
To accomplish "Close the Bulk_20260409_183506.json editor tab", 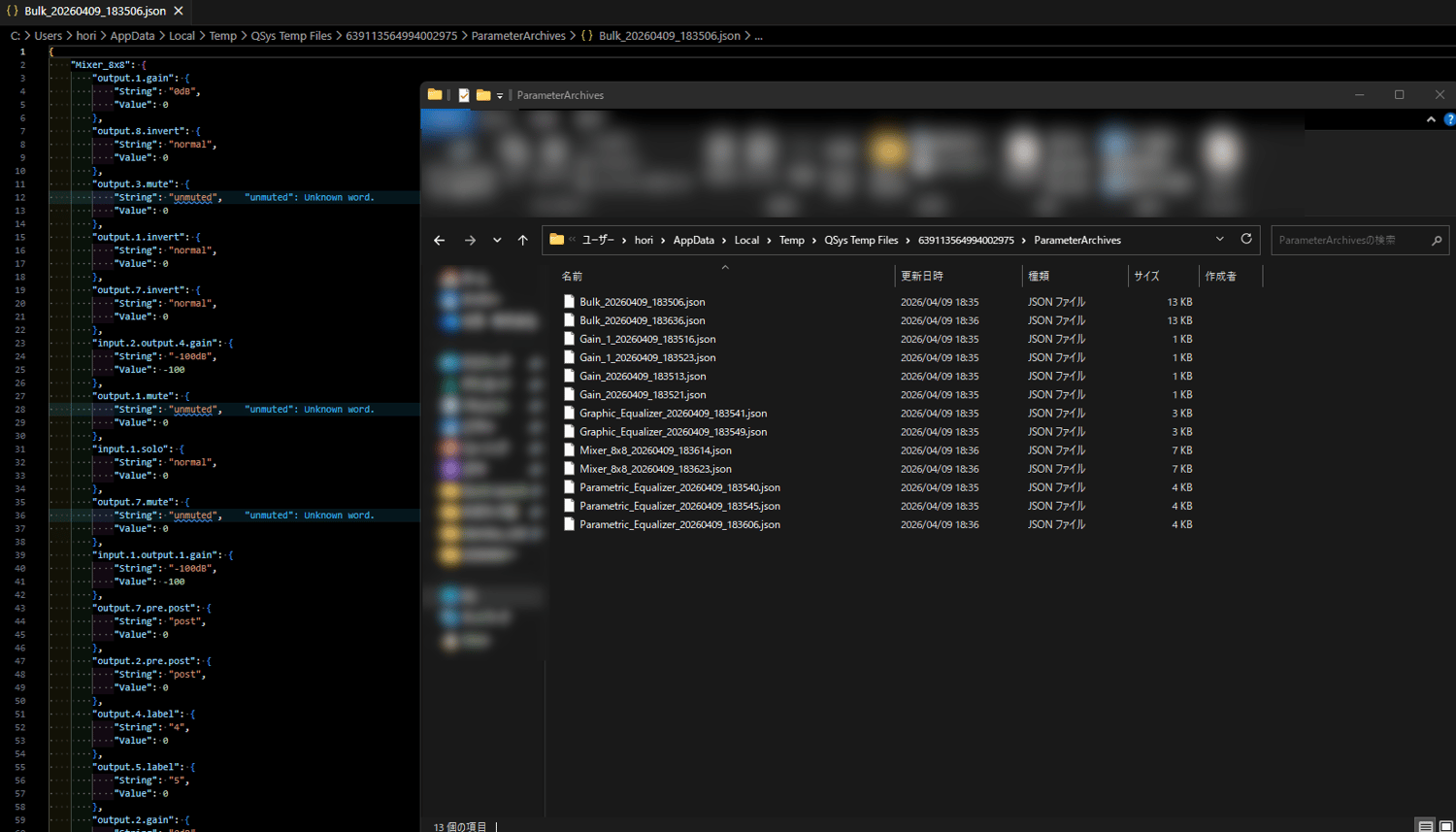I will pos(179,12).
